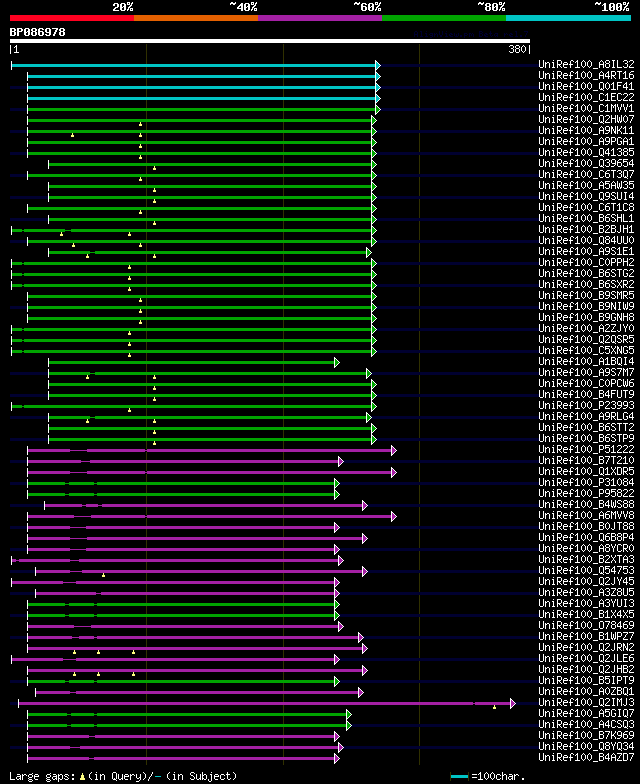This screenshot has width=640, height=784.
Task: Click the white query sequence bar
Action: point(270,41)
